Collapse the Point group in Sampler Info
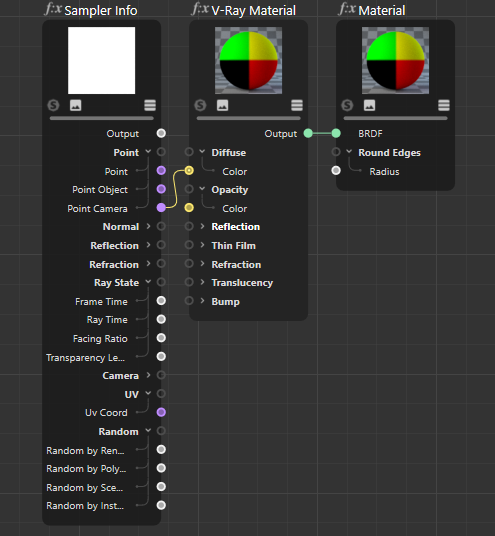 [x=148, y=151]
